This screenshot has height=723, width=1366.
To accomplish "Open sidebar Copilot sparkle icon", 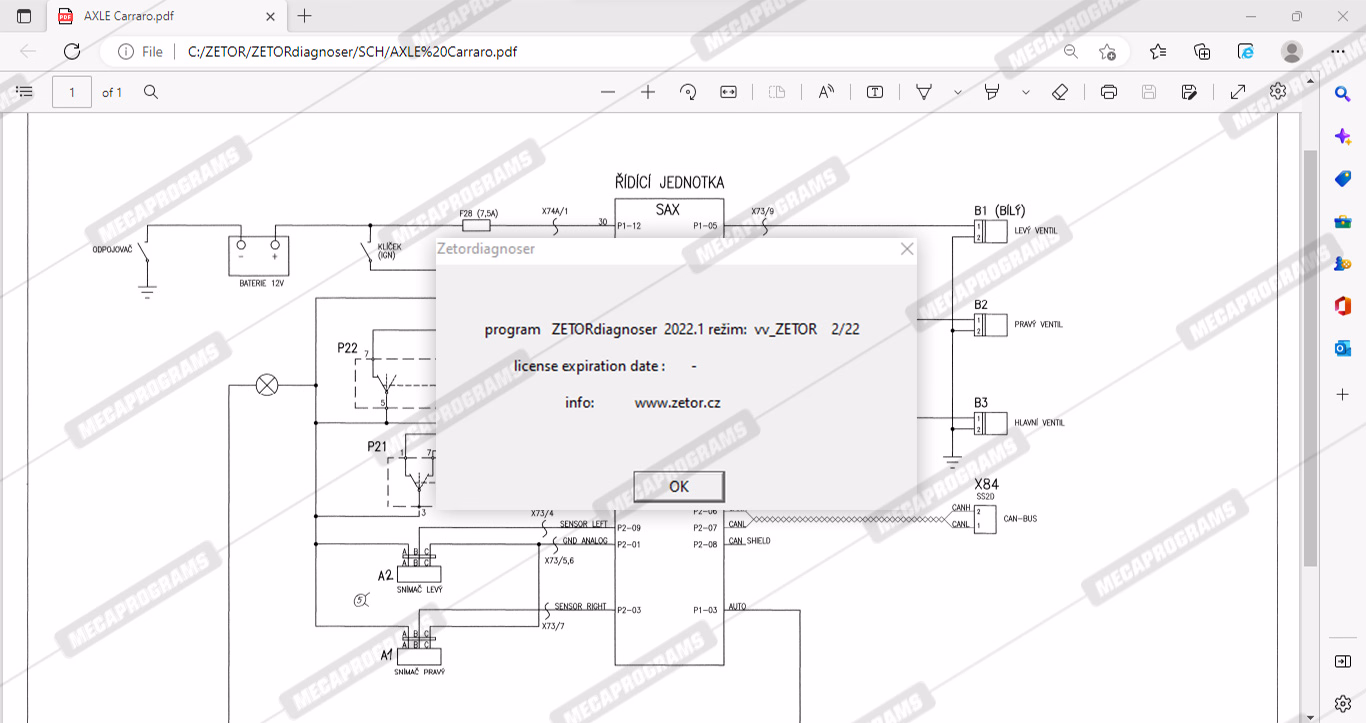I will [1343, 136].
